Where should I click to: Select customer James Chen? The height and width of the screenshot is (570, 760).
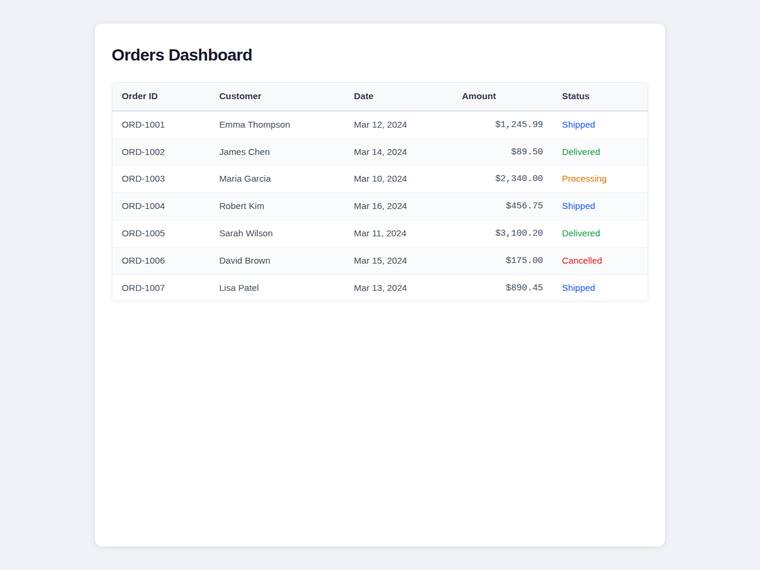tap(244, 152)
